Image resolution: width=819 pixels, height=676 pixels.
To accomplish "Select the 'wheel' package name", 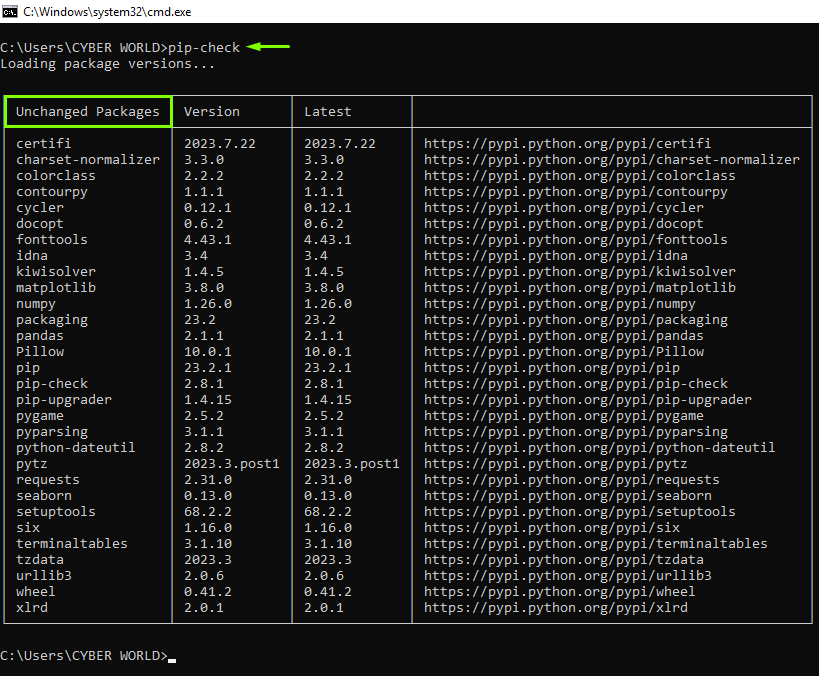I will (x=36, y=592).
